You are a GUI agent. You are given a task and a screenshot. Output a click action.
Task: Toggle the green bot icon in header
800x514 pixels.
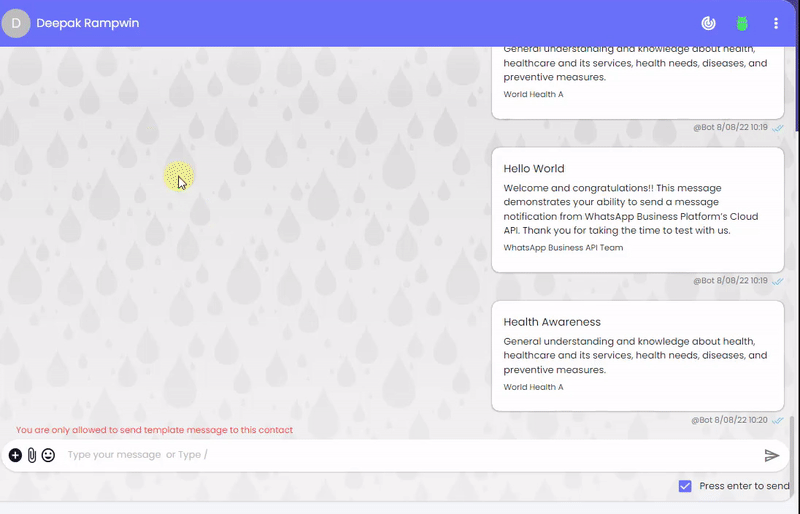742,23
